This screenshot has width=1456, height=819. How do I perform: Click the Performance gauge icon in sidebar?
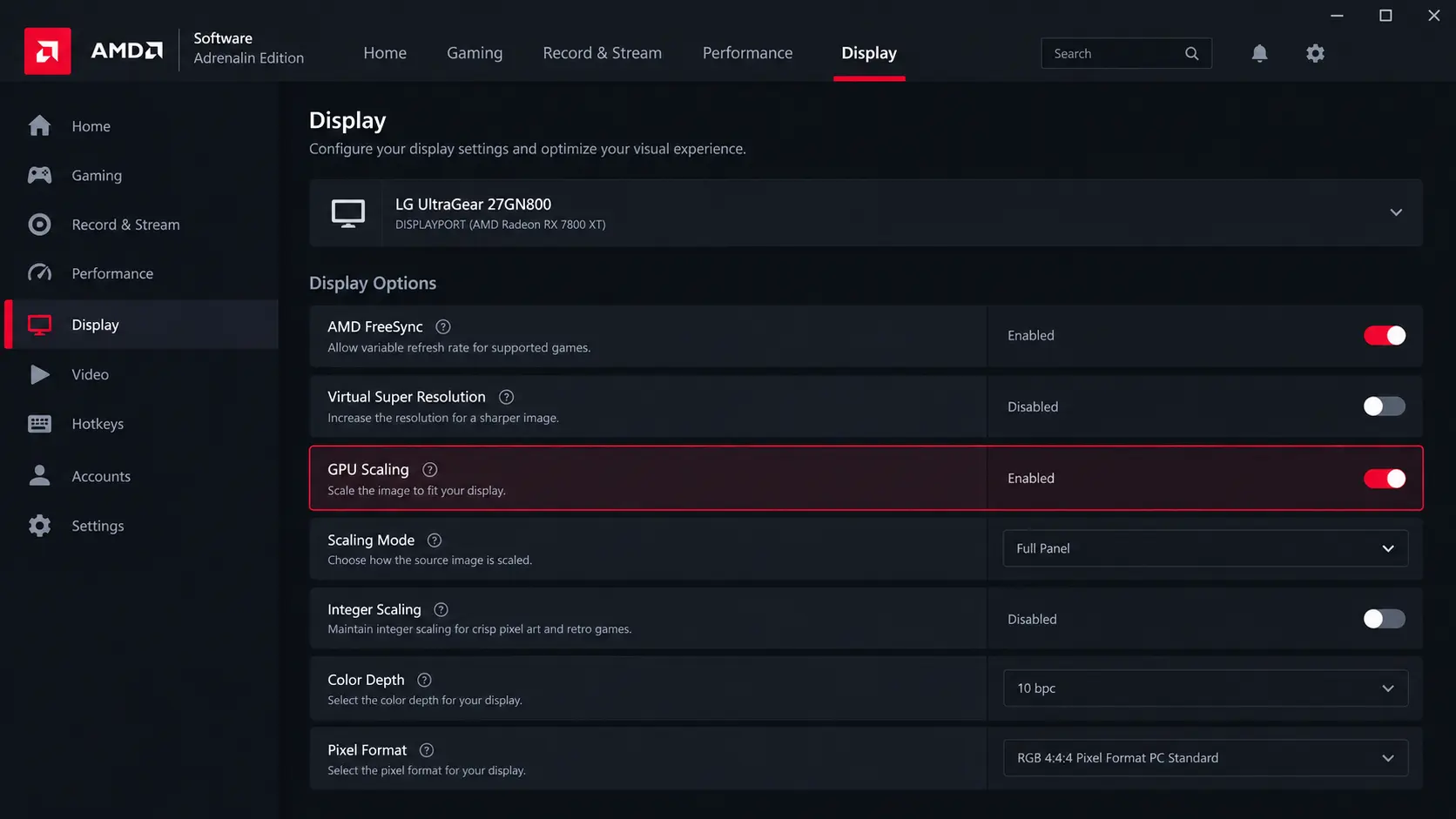pyautogui.click(x=39, y=273)
